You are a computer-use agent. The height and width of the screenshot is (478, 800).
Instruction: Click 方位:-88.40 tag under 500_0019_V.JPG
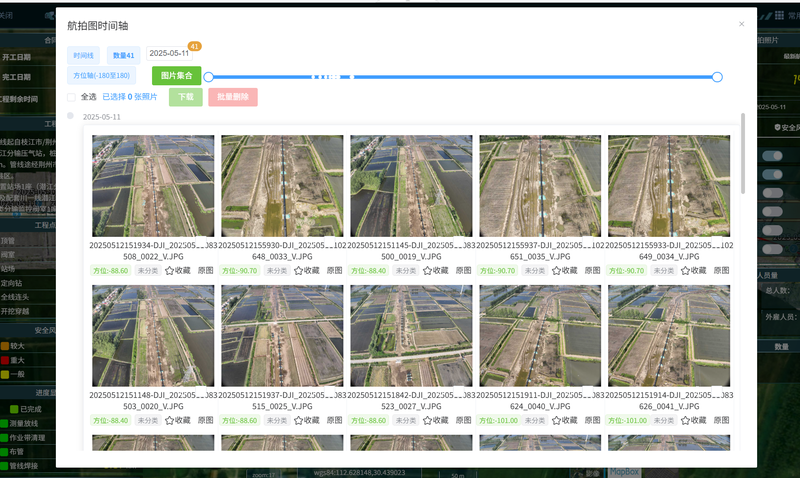click(x=369, y=271)
